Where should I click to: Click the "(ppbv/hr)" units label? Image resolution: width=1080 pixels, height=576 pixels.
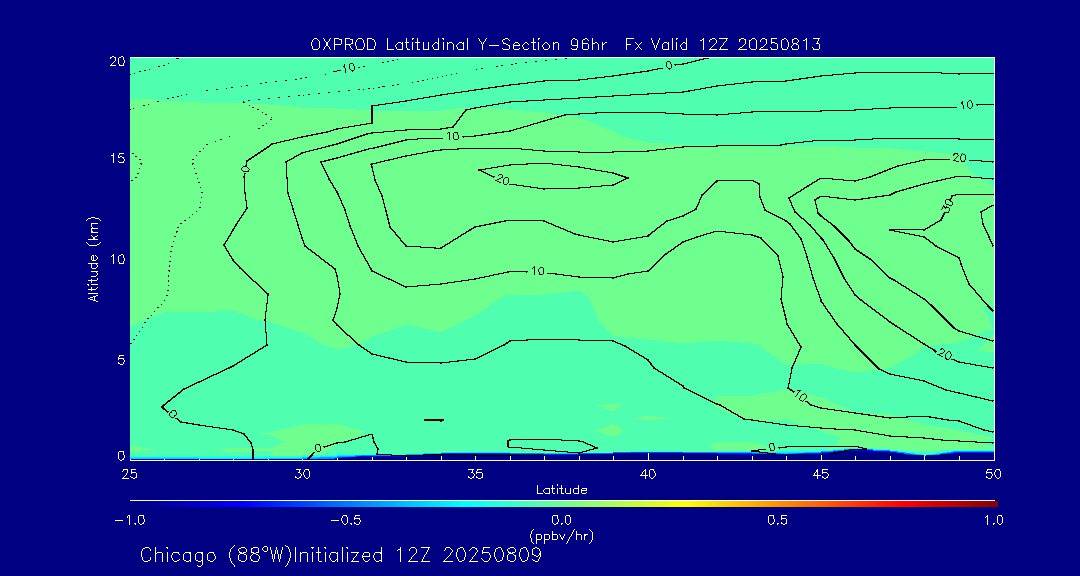(561, 535)
